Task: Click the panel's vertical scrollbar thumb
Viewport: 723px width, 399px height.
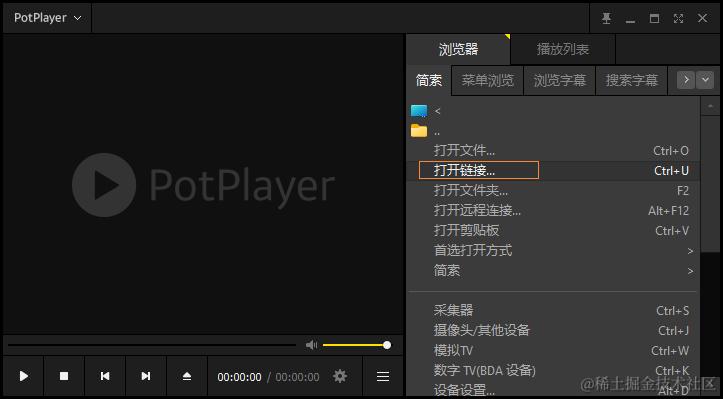Action: tap(710, 183)
